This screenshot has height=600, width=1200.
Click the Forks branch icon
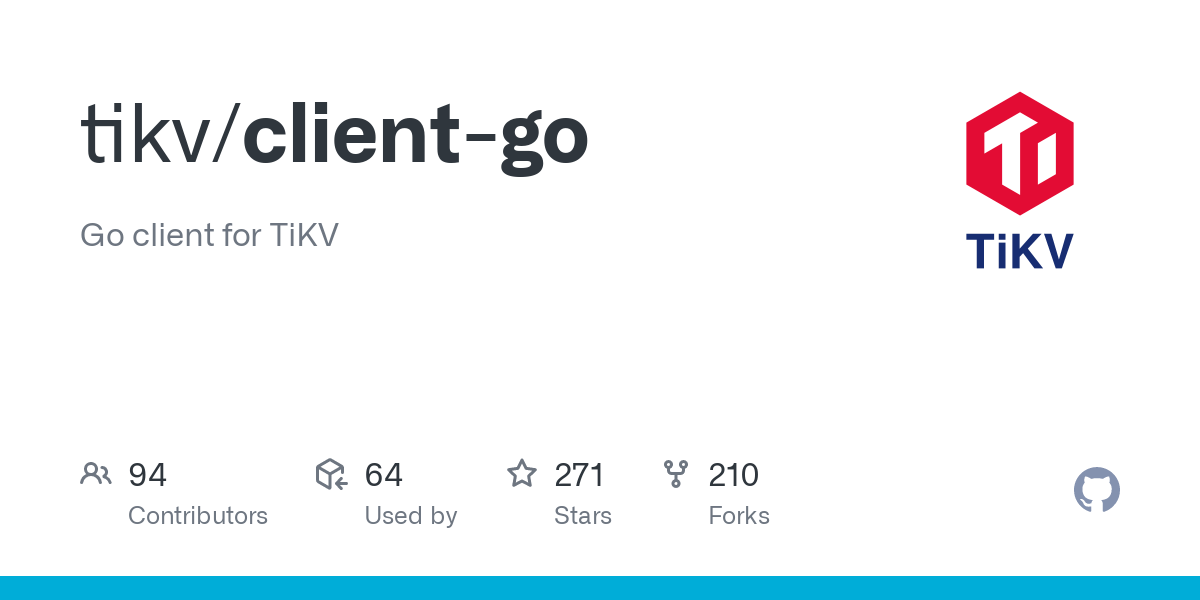click(676, 474)
